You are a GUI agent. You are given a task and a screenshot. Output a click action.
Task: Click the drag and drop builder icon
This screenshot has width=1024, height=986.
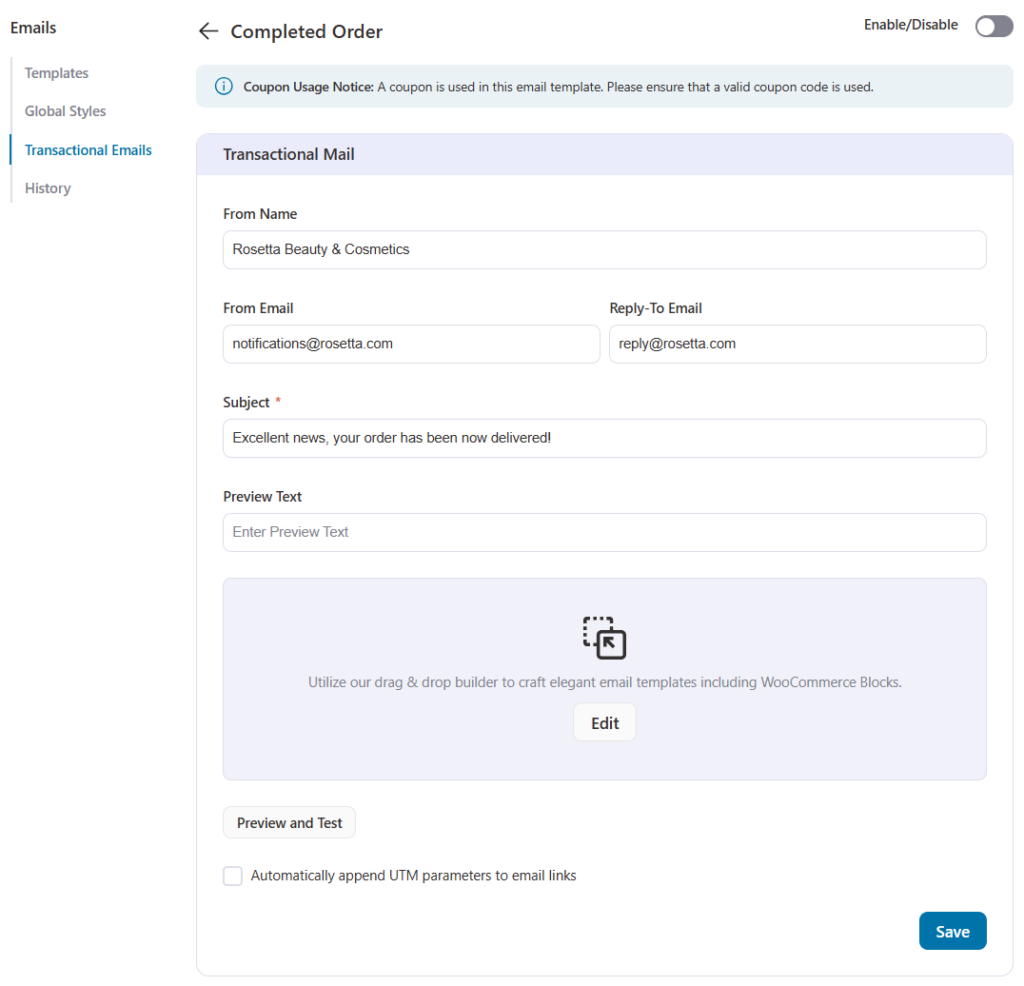point(604,639)
